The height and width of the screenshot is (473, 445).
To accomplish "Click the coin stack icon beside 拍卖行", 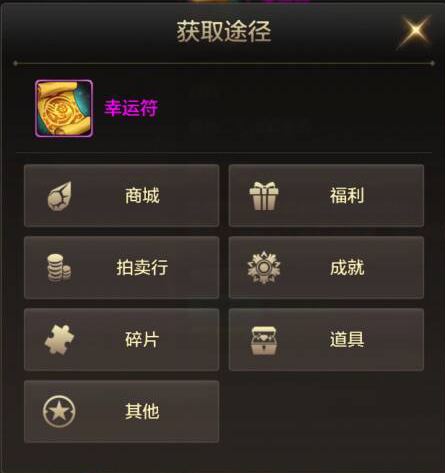I will pos(59,268).
